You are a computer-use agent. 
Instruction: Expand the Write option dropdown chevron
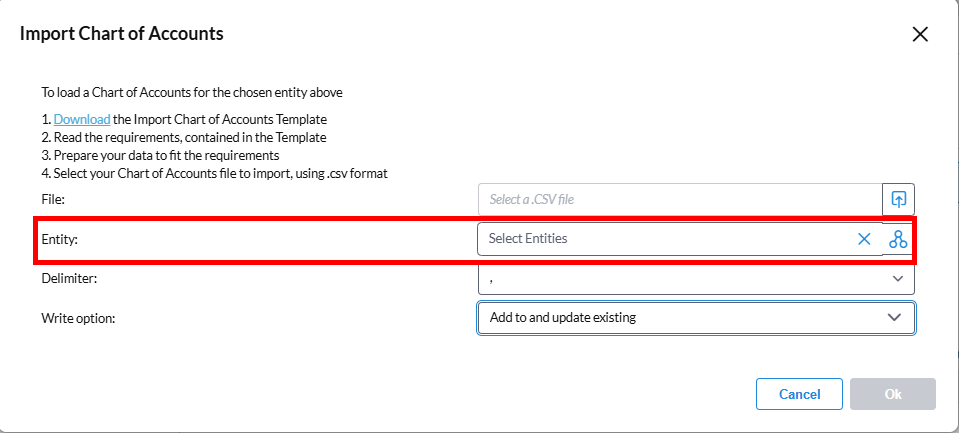tap(894, 318)
